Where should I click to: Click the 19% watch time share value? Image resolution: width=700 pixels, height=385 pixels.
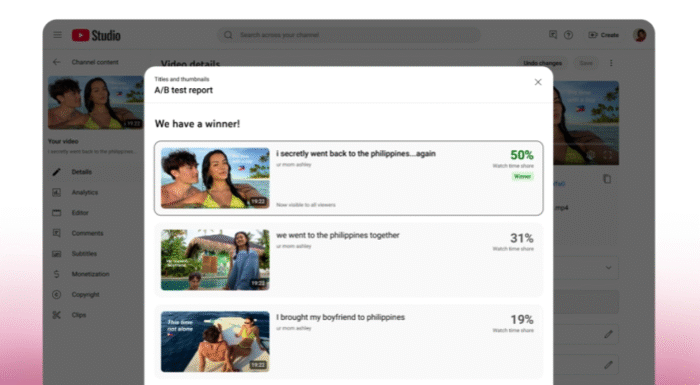click(x=522, y=320)
